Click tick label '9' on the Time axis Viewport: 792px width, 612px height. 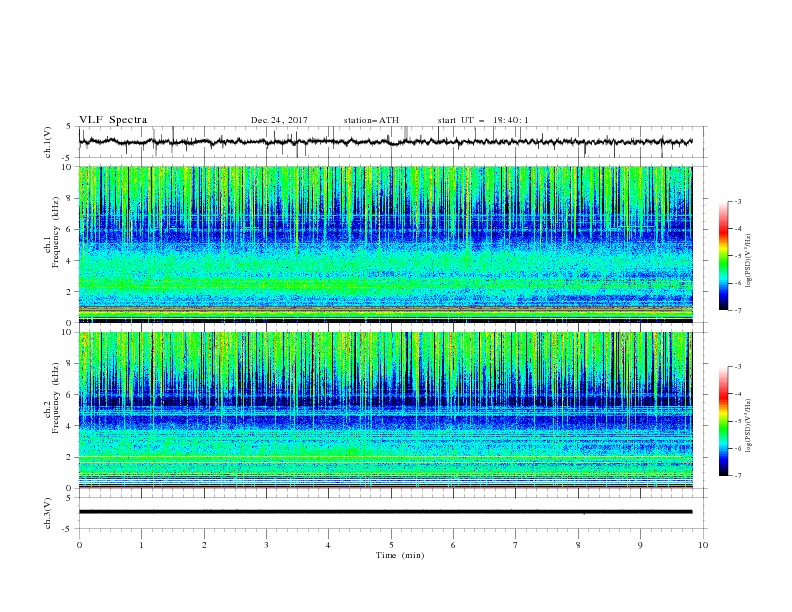tap(640, 545)
